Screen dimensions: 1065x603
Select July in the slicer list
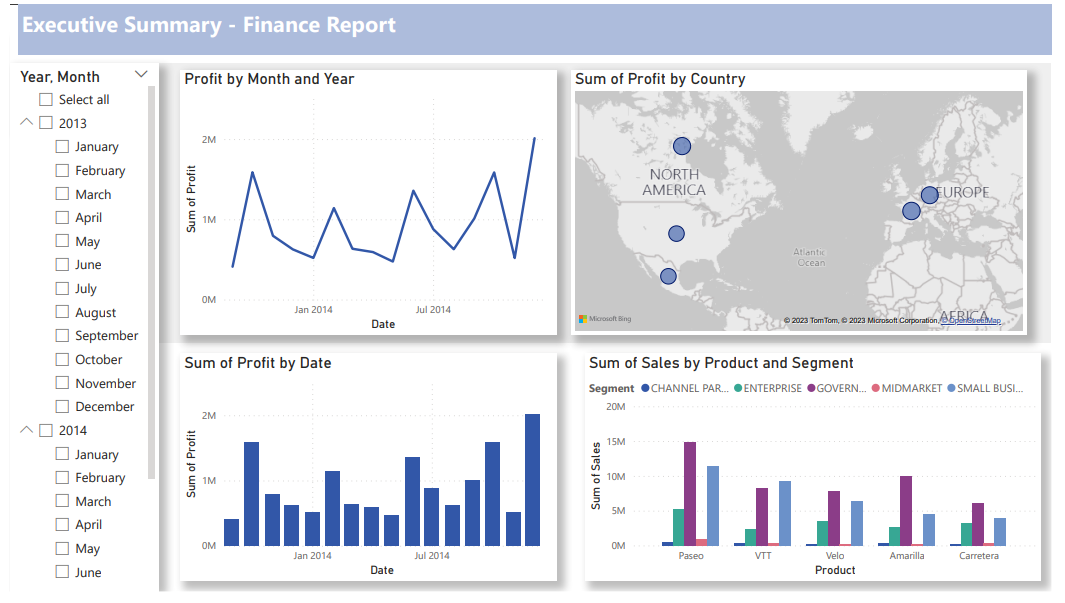(62, 289)
